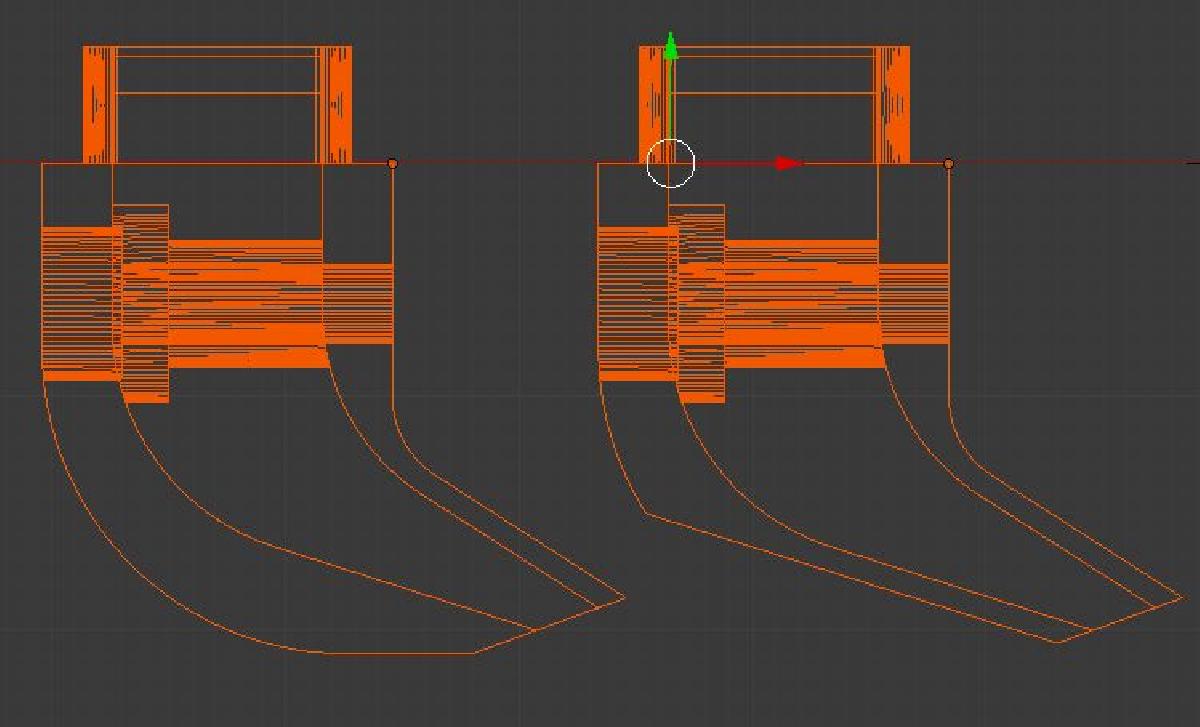Click the right mesh's pointed tip

(1182, 598)
